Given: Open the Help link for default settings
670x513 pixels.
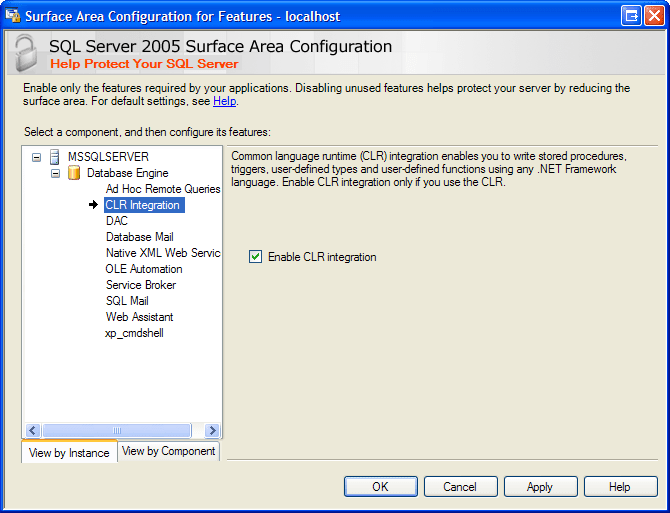Looking at the screenshot, I should coord(224,101).
